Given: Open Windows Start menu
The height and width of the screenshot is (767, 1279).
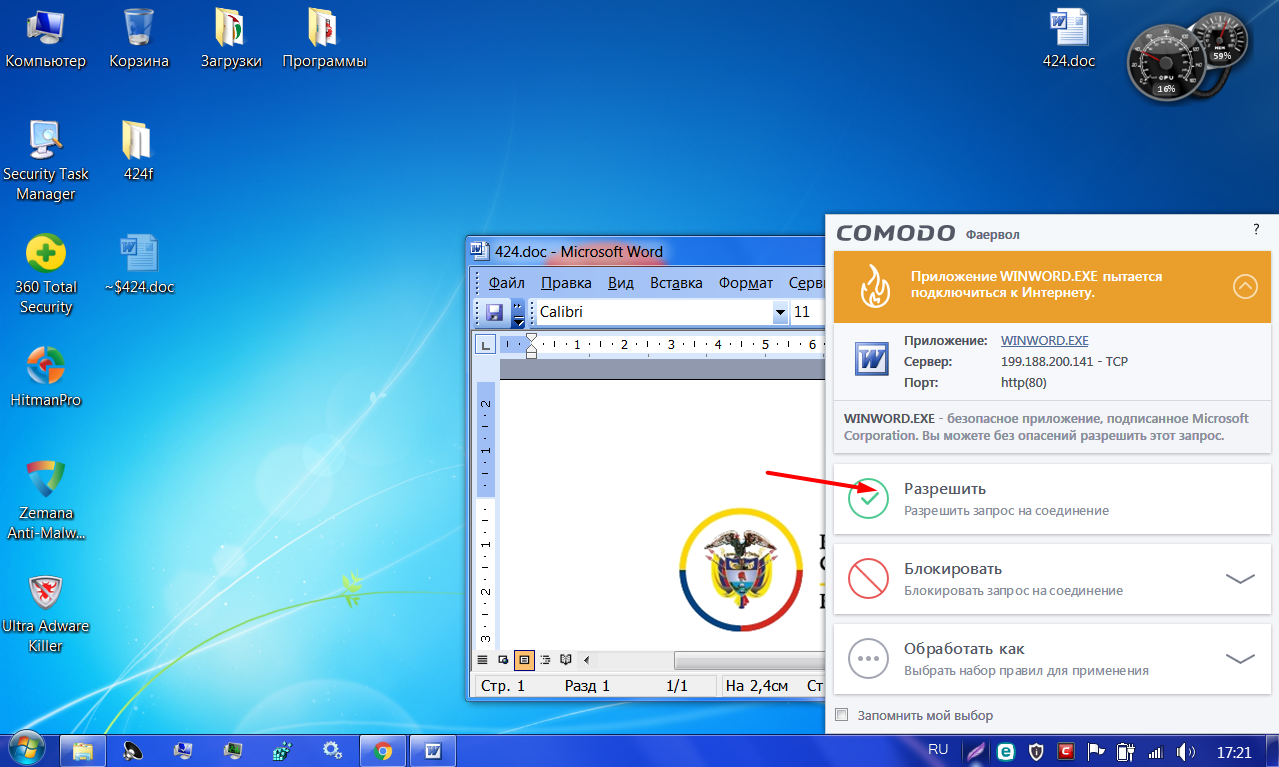Looking at the screenshot, I should [26, 749].
